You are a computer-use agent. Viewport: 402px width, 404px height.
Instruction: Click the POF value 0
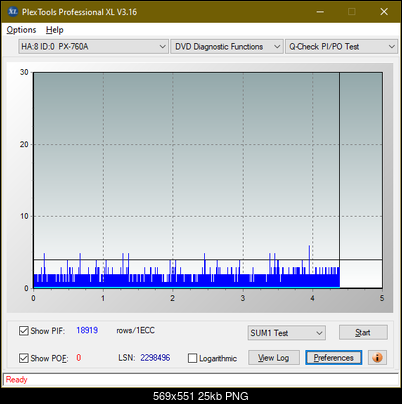point(79,358)
